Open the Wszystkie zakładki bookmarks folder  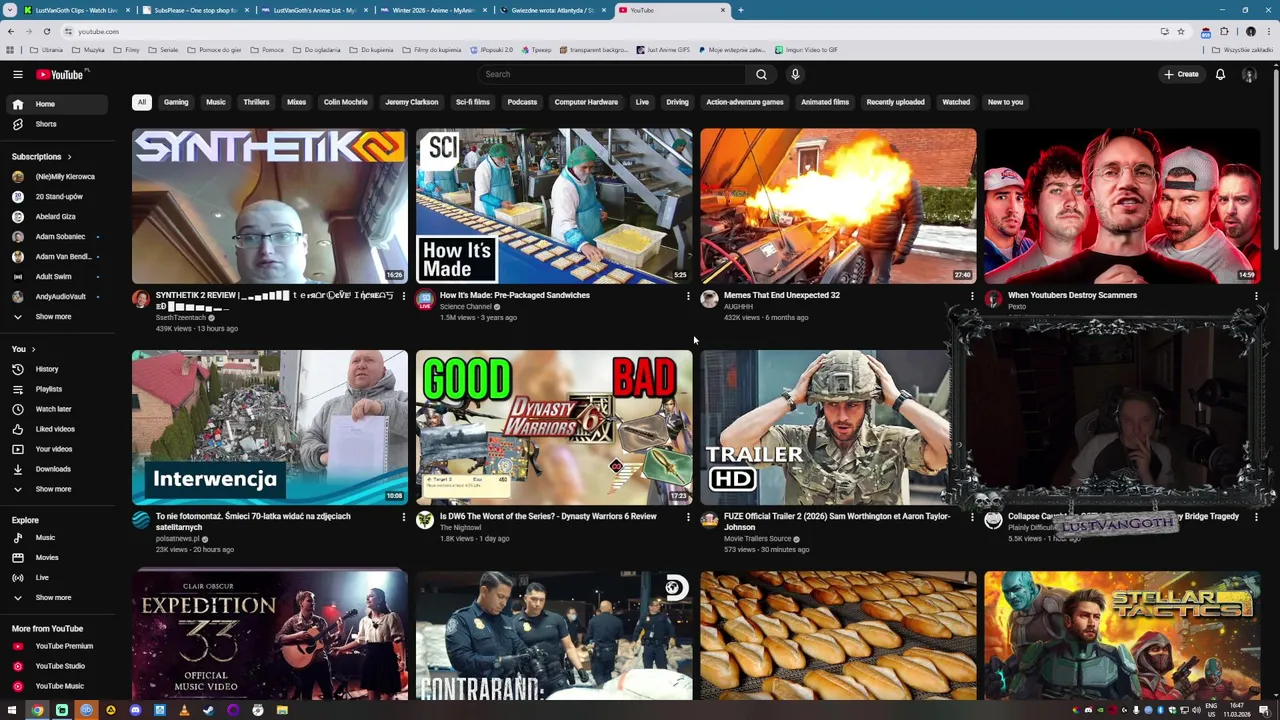pyautogui.click(x=1243, y=50)
